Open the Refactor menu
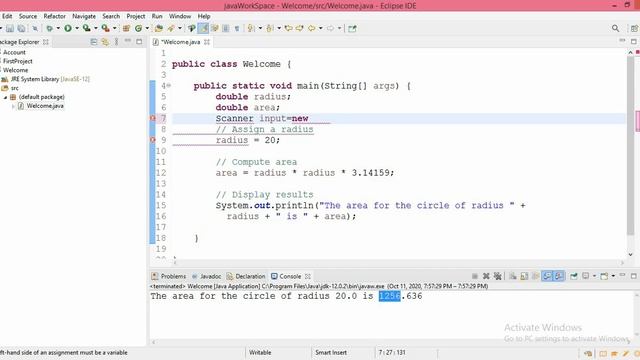 pos(55,16)
